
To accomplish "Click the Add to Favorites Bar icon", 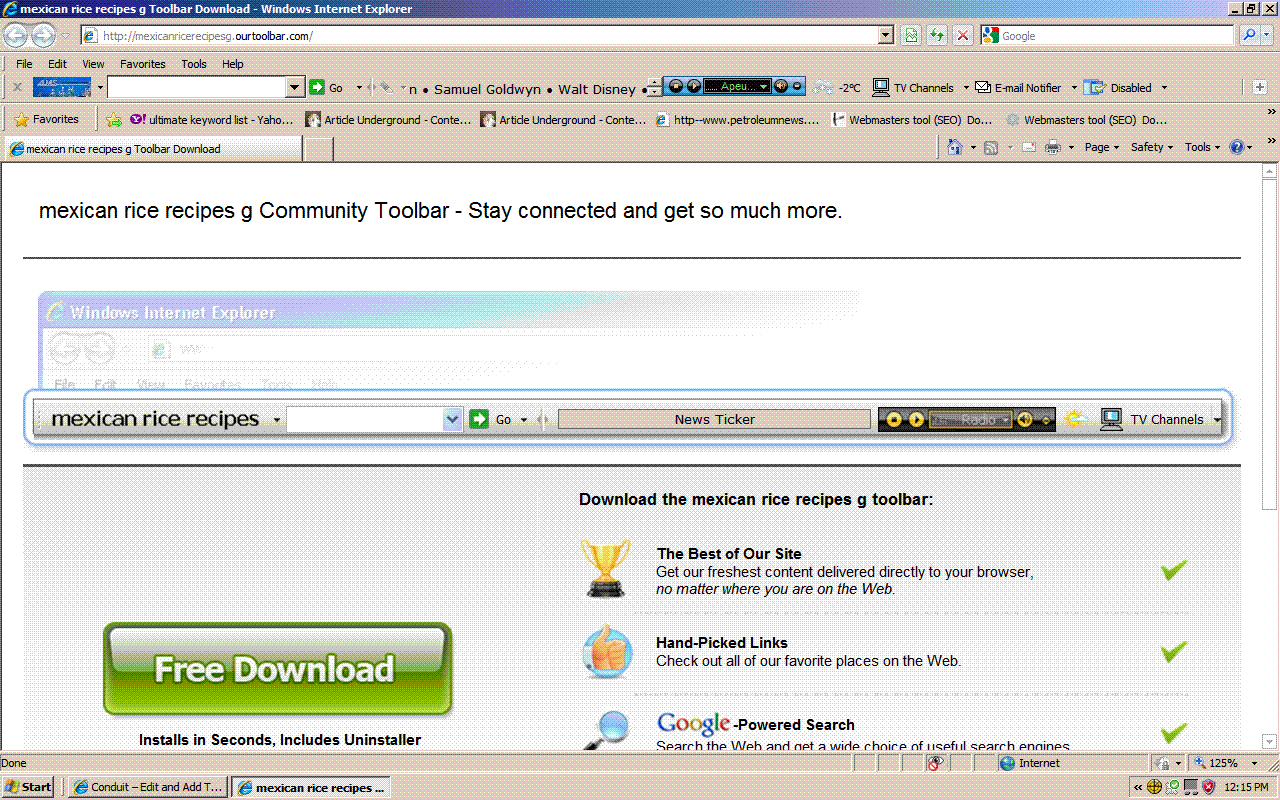I will point(114,120).
